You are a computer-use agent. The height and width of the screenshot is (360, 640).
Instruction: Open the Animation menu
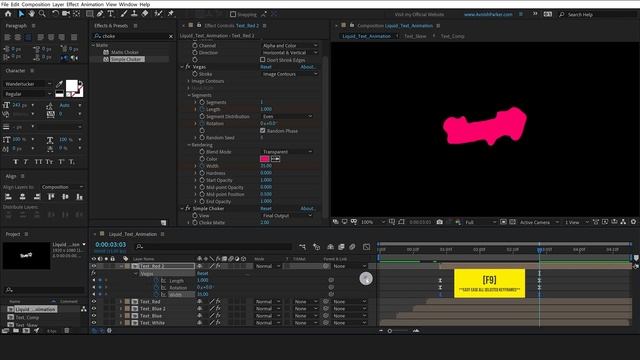point(92,4)
